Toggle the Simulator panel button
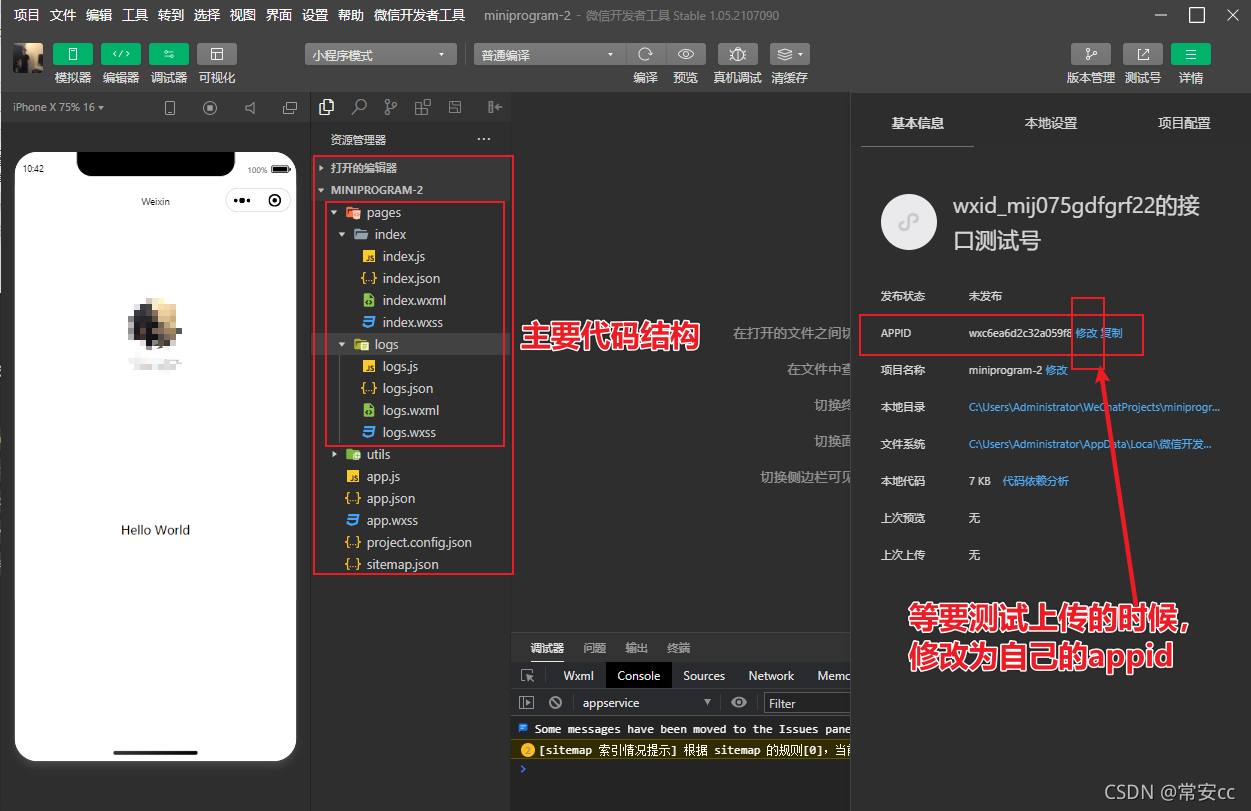 (73, 54)
